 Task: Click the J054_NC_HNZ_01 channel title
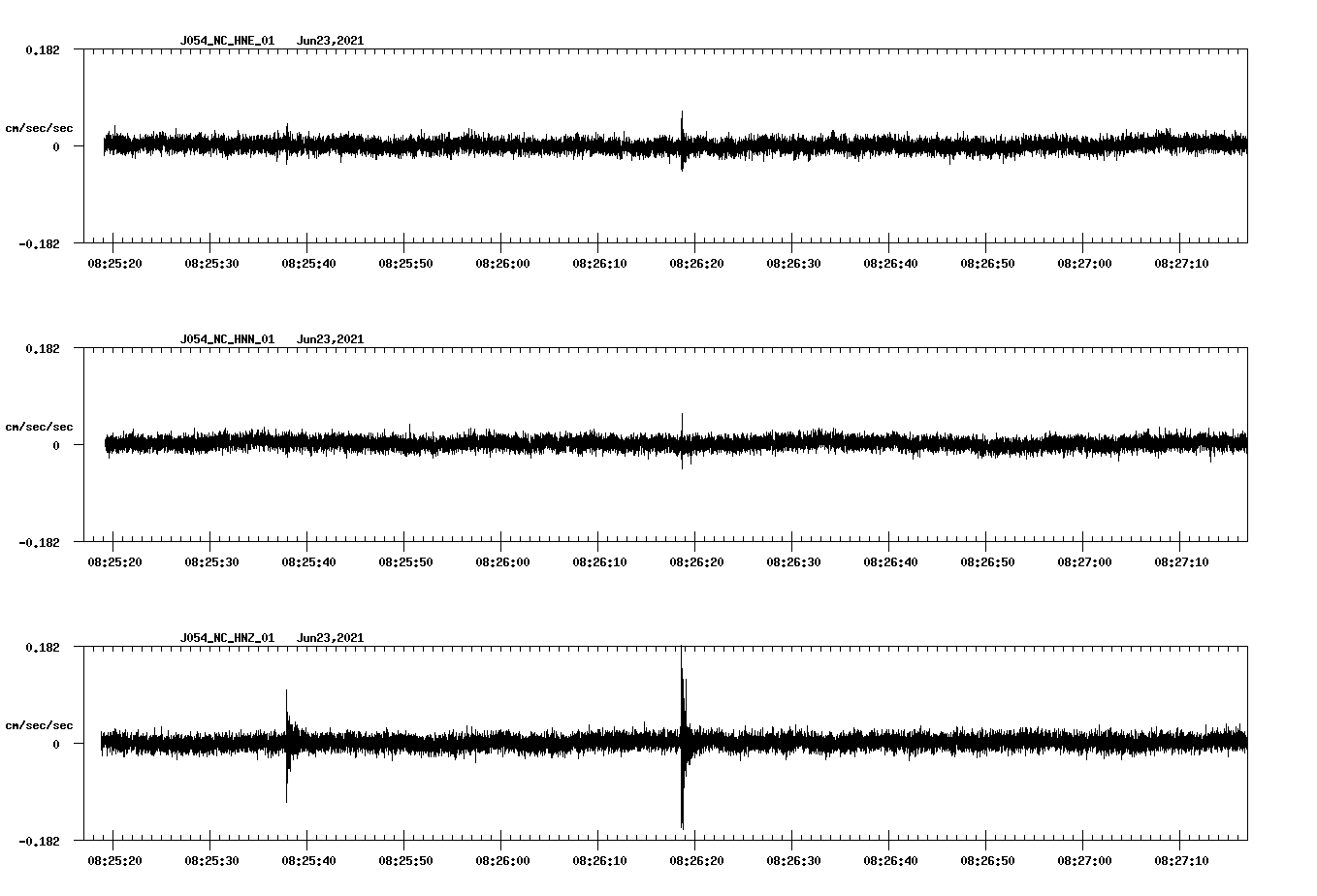[227, 638]
